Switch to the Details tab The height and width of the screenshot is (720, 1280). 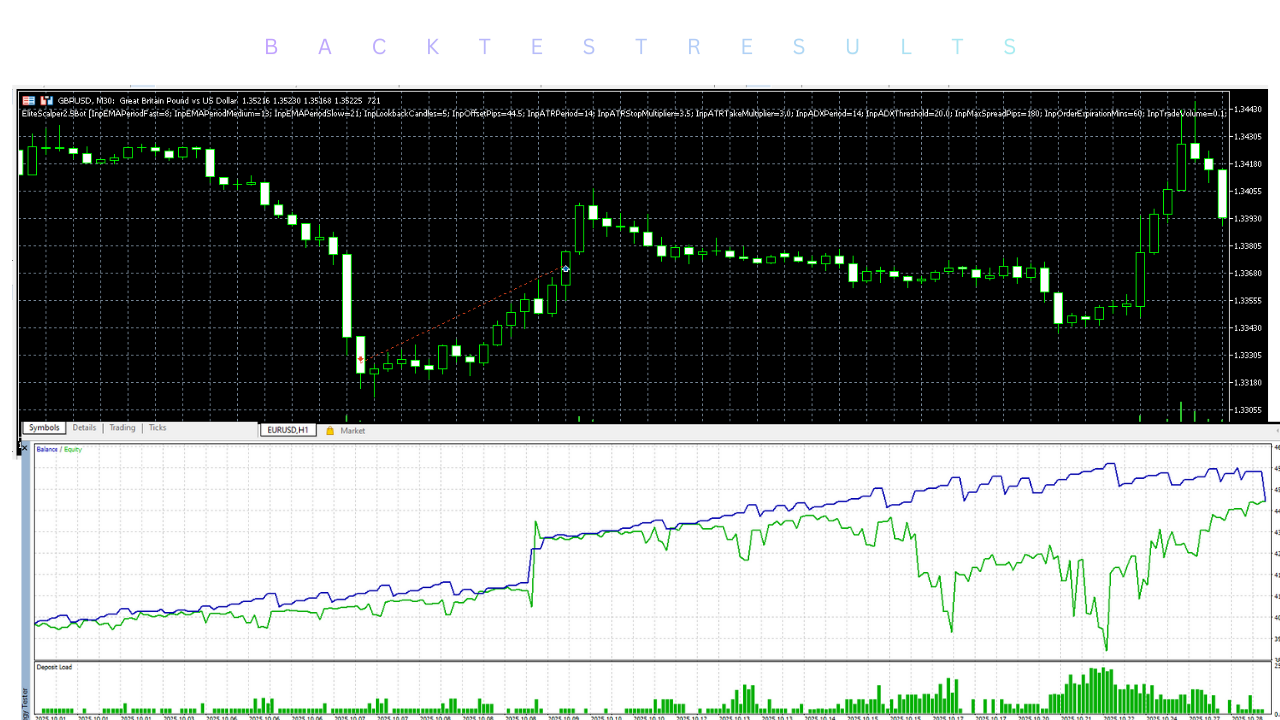(84, 427)
